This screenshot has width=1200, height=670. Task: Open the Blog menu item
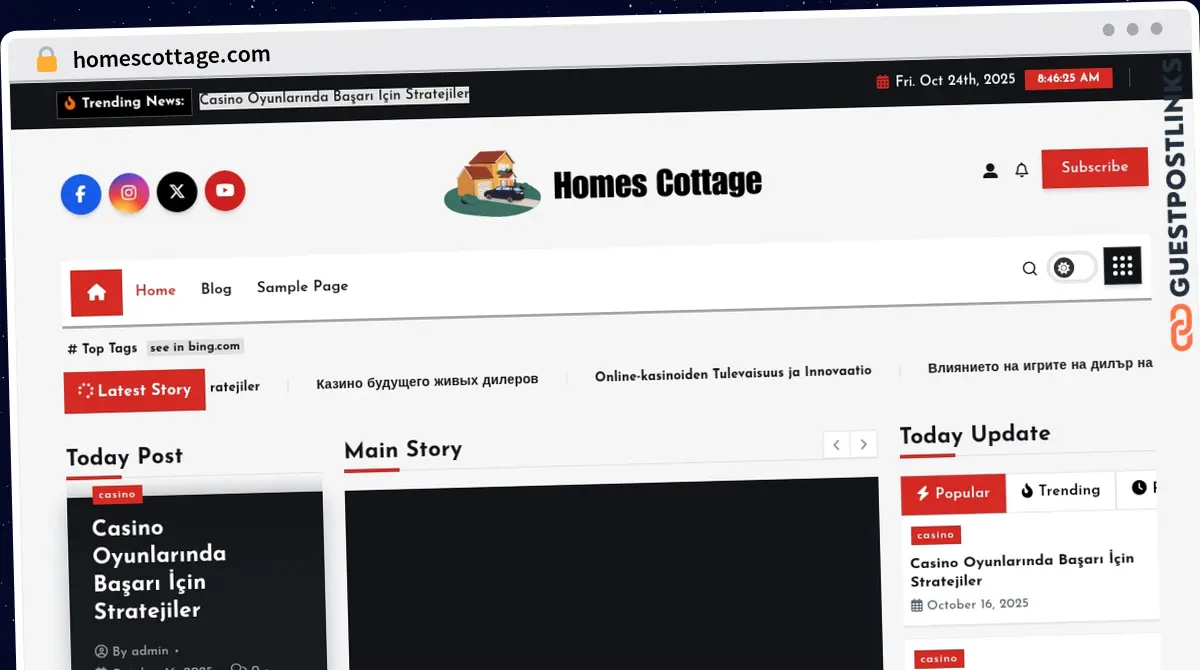(216, 288)
